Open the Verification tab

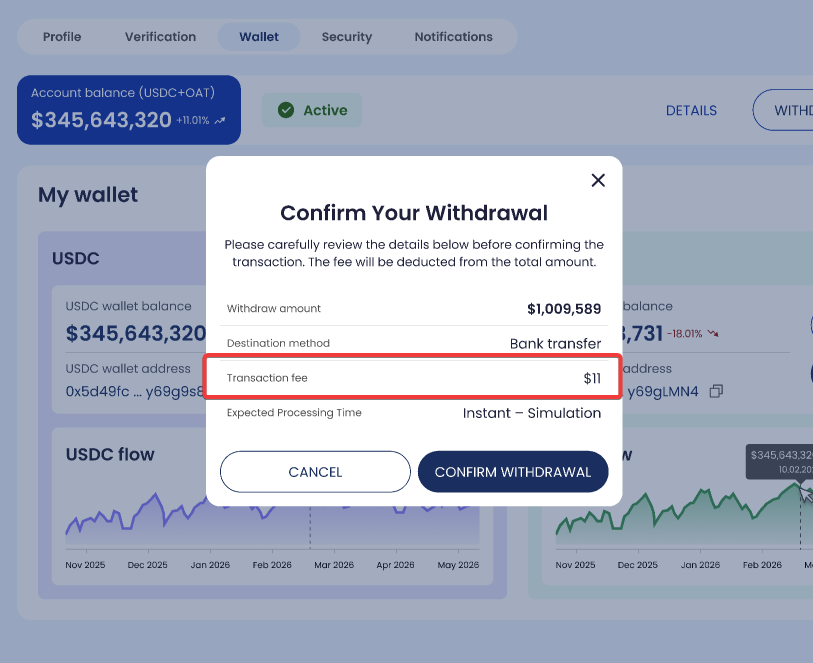point(160,37)
